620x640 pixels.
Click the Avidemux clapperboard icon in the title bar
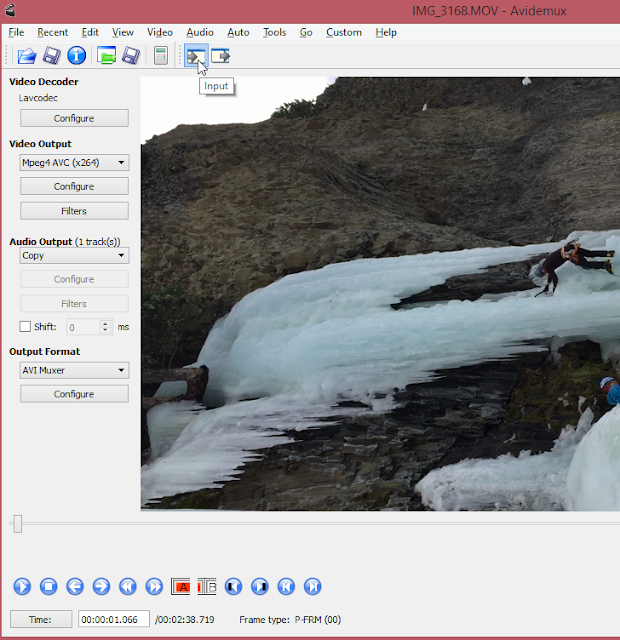[x=10, y=10]
